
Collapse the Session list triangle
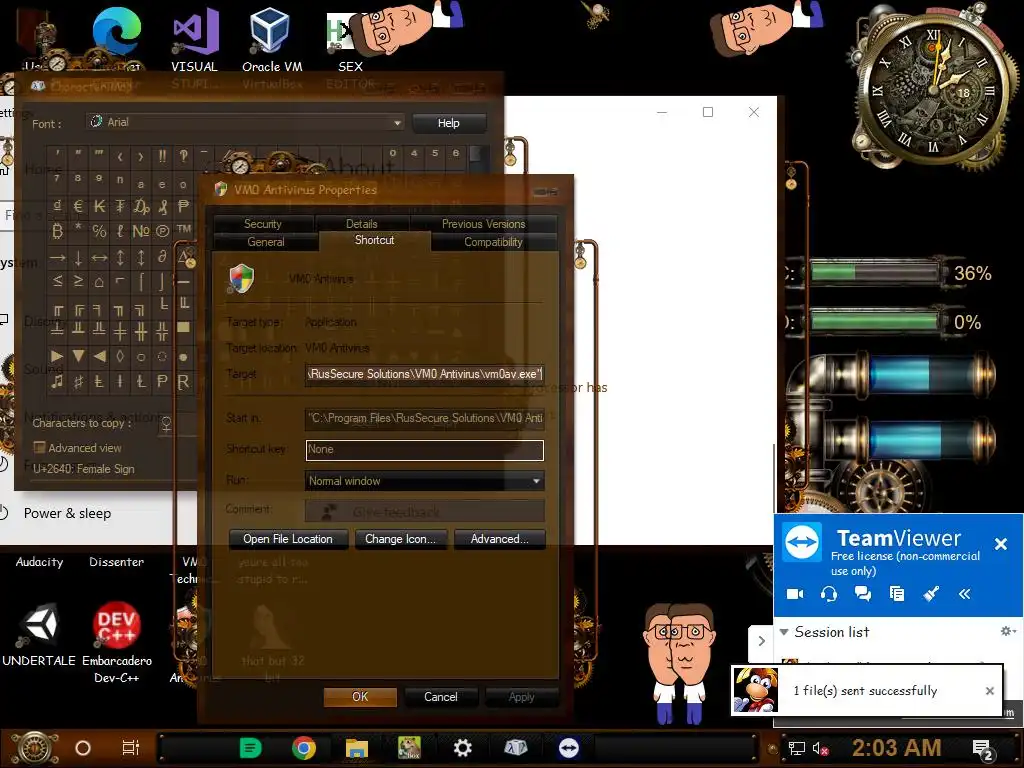(784, 632)
